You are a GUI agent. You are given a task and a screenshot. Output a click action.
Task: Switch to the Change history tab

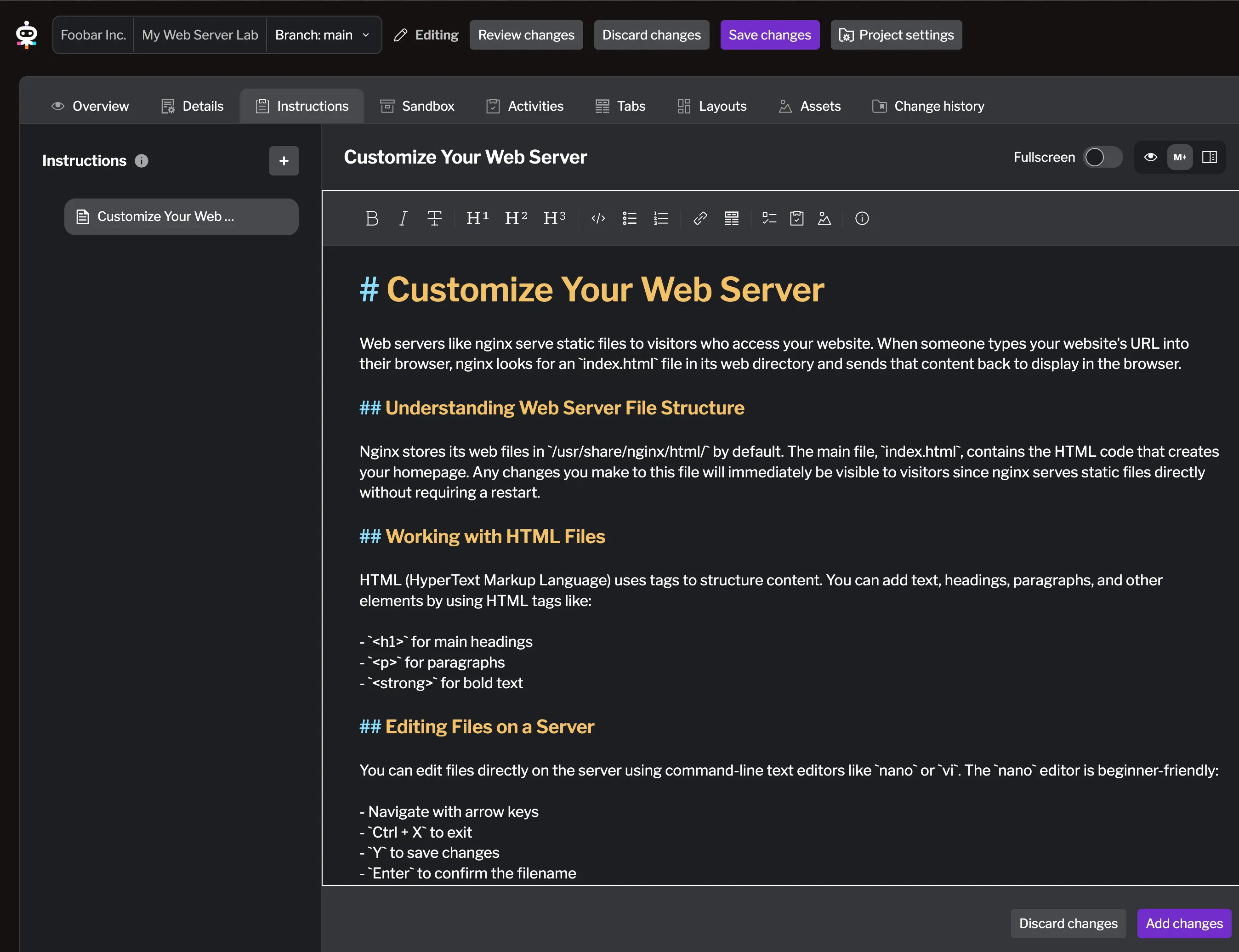(x=928, y=106)
